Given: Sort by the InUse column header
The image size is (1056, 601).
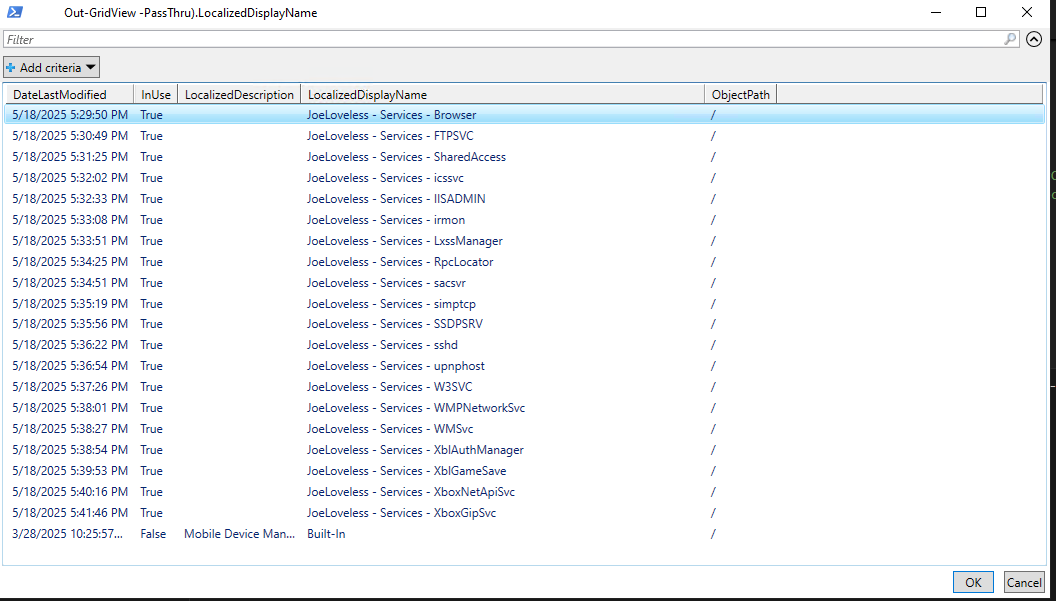Looking at the screenshot, I should point(155,95).
